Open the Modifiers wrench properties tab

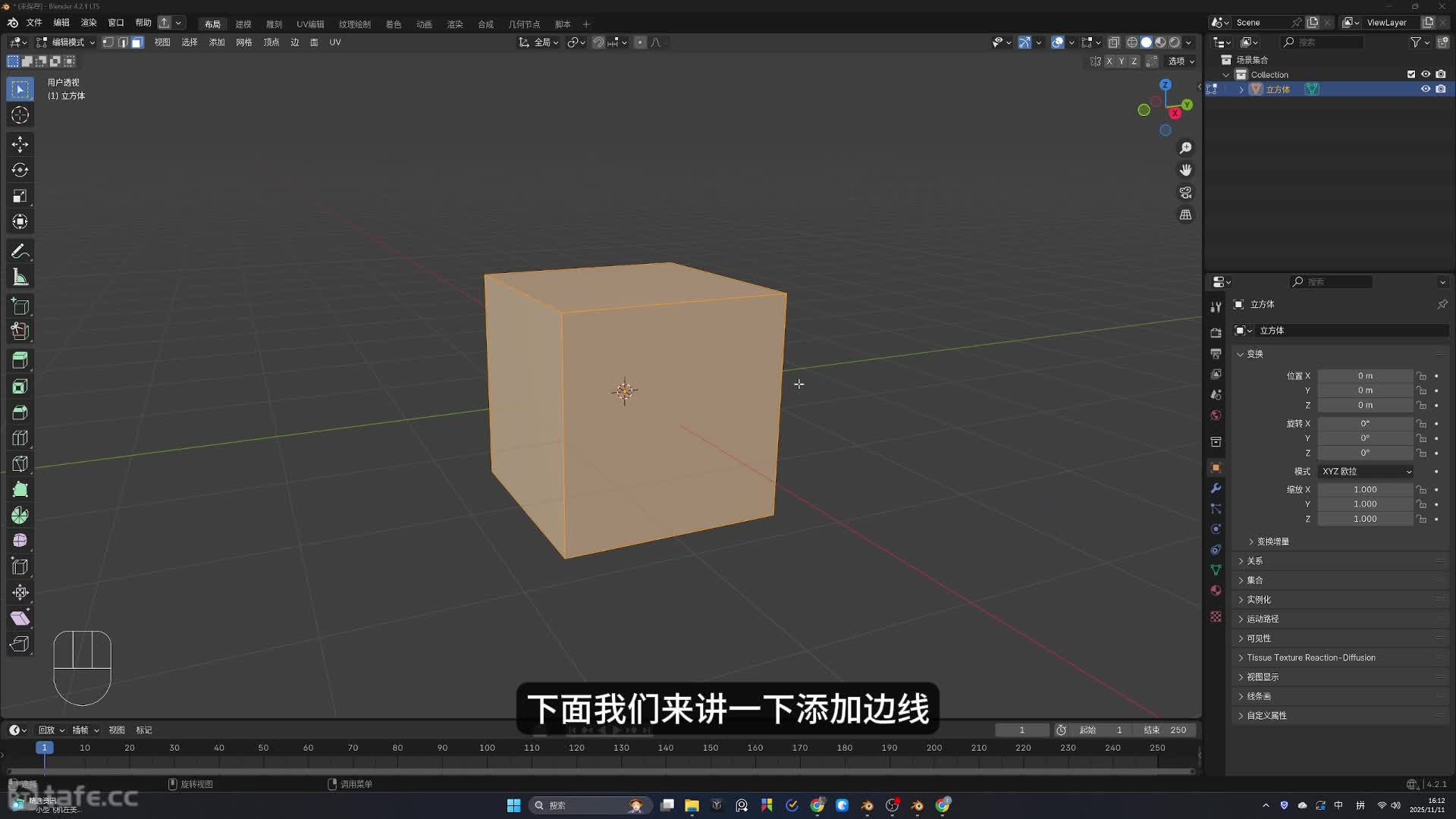[x=1216, y=488]
